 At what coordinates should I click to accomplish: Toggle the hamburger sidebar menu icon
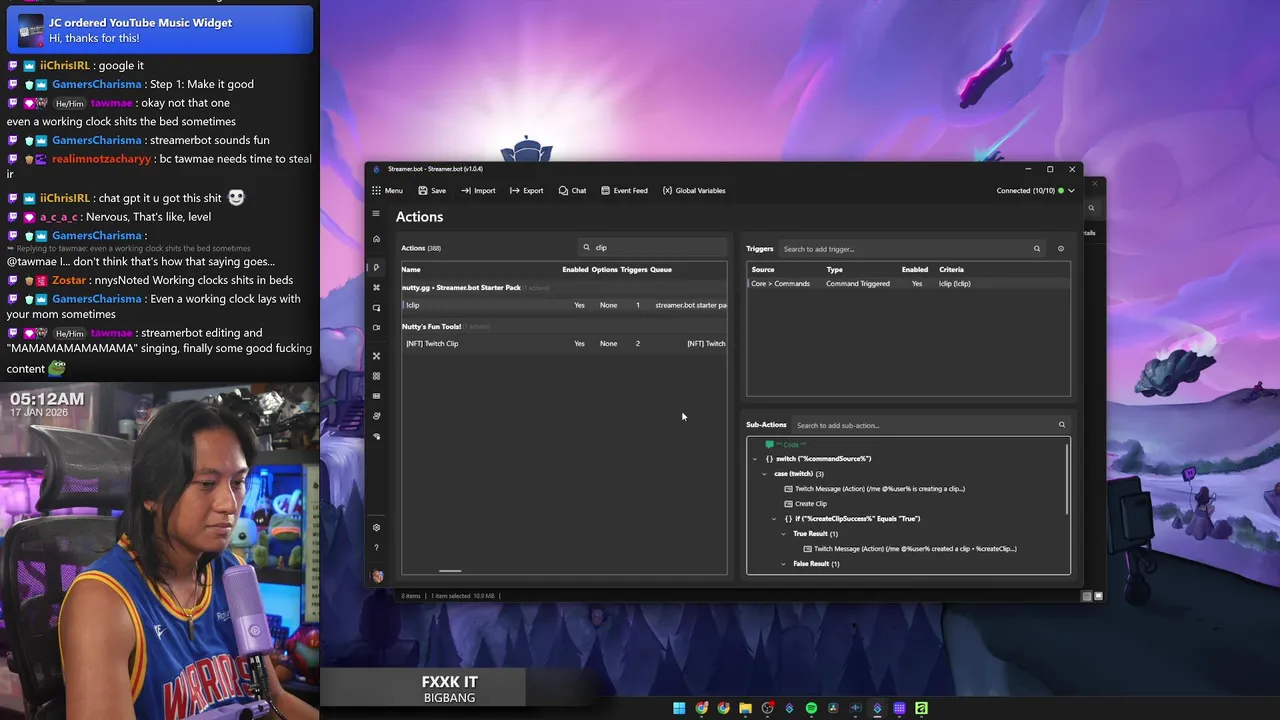click(376, 213)
